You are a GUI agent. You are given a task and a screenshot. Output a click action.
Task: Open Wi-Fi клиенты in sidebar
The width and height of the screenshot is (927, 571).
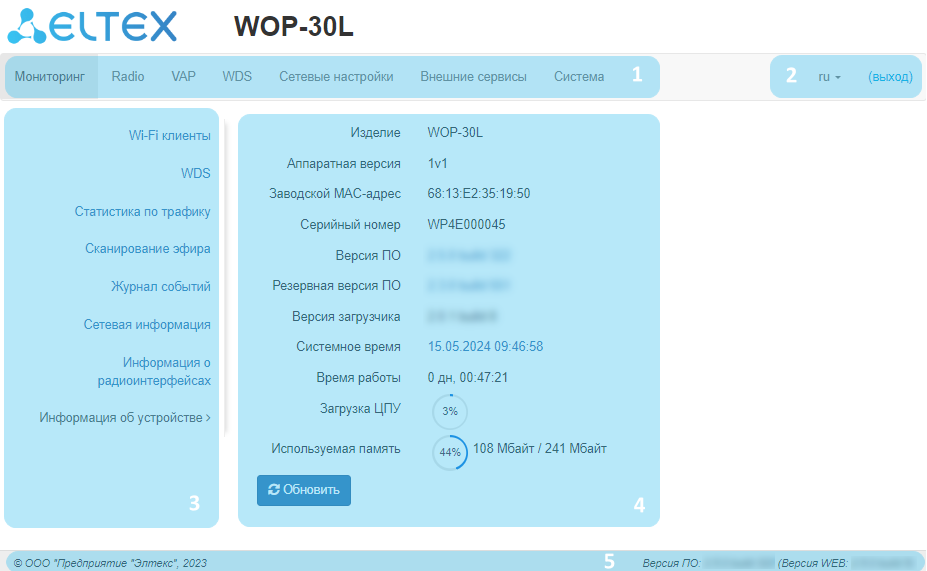[x=170, y=135]
